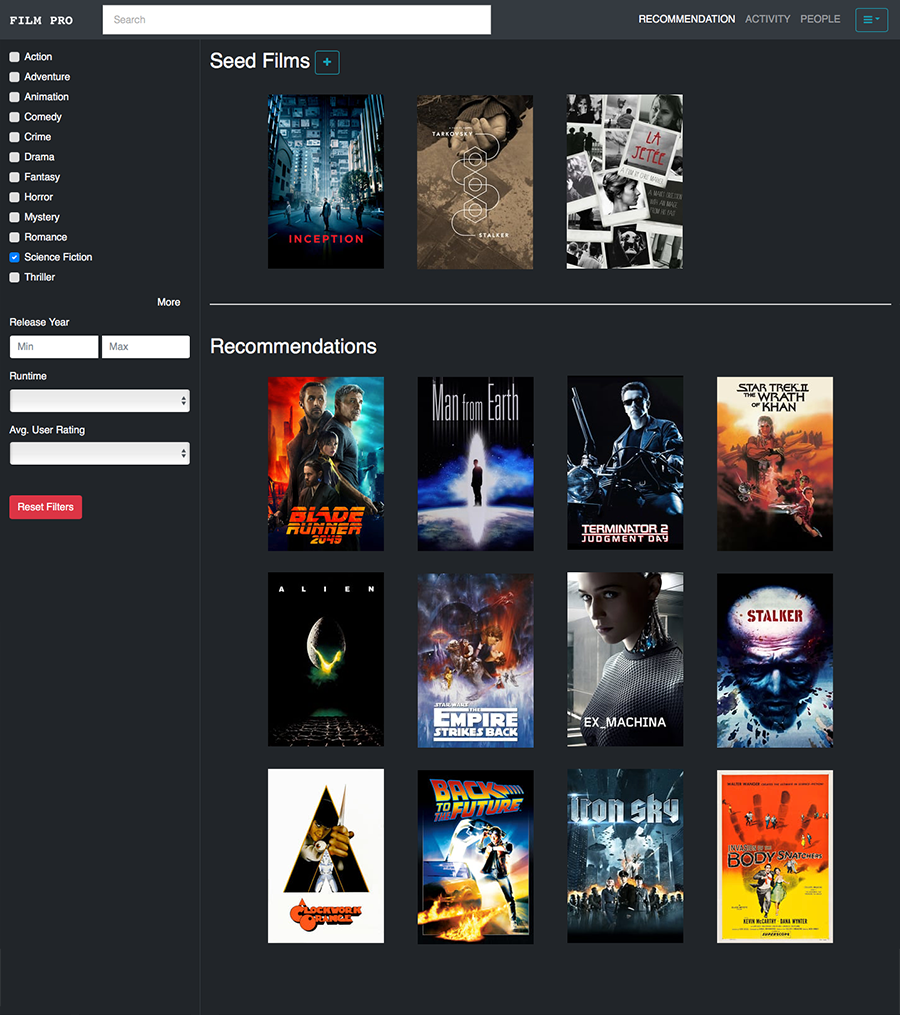Click the blue-faced Stalker recommendation poster

point(774,660)
